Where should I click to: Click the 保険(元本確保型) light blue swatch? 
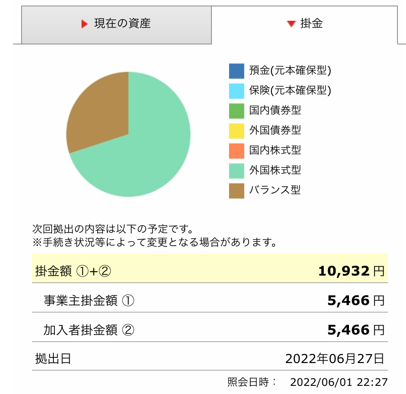point(236,91)
